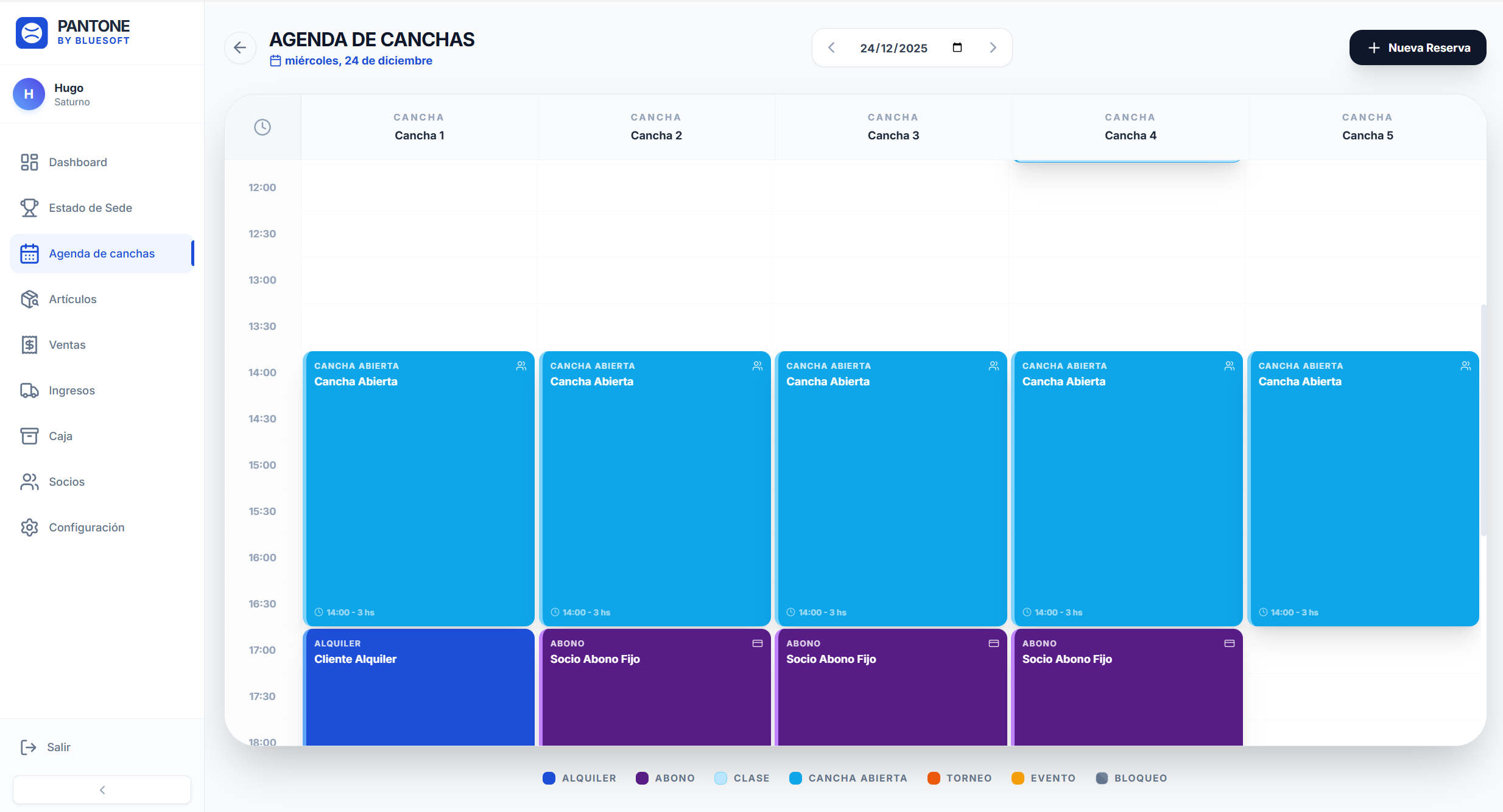Click the clock icon in schedule header
This screenshot has height=812, width=1503.
tap(262, 127)
